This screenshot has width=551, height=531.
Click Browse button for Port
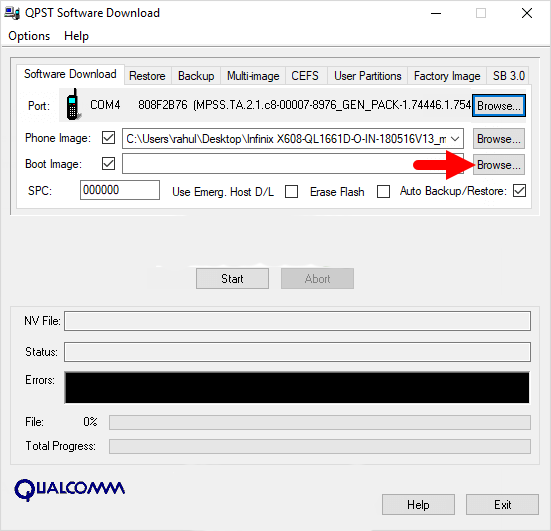tap(499, 105)
